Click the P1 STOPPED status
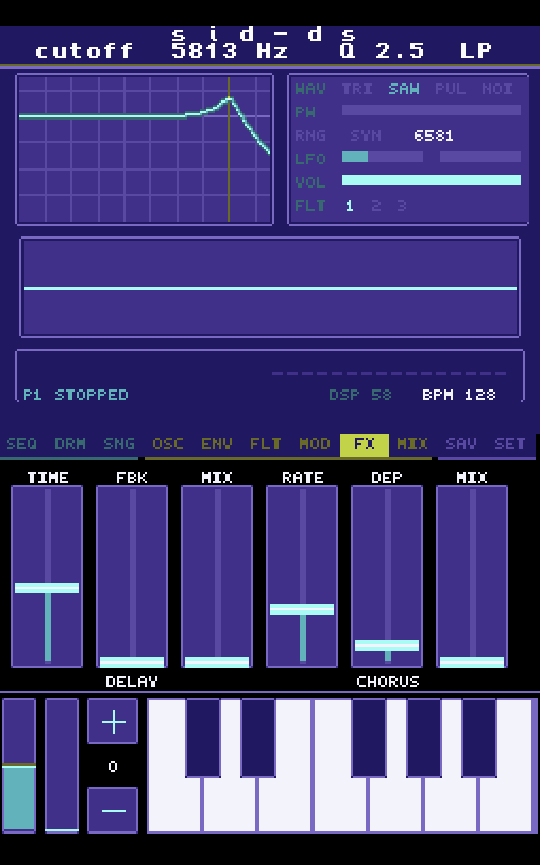Screen dimensions: 540x865 tap(76, 395)
